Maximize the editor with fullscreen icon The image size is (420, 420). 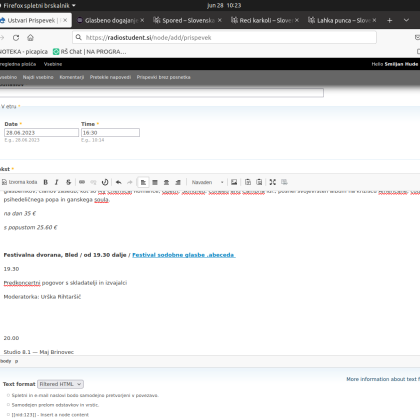pos(273,182)
